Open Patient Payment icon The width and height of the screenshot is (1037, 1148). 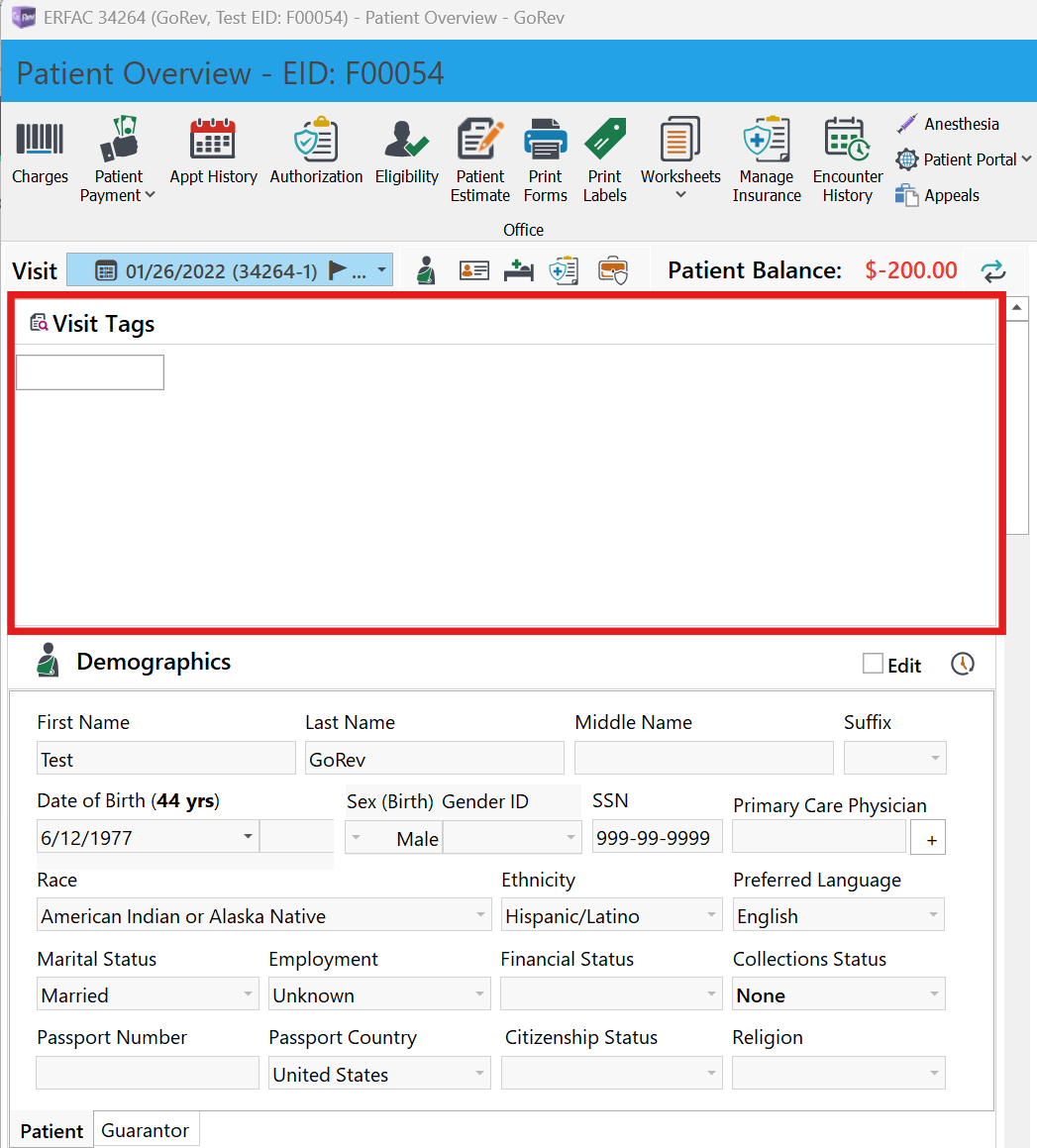pos(119,139)
